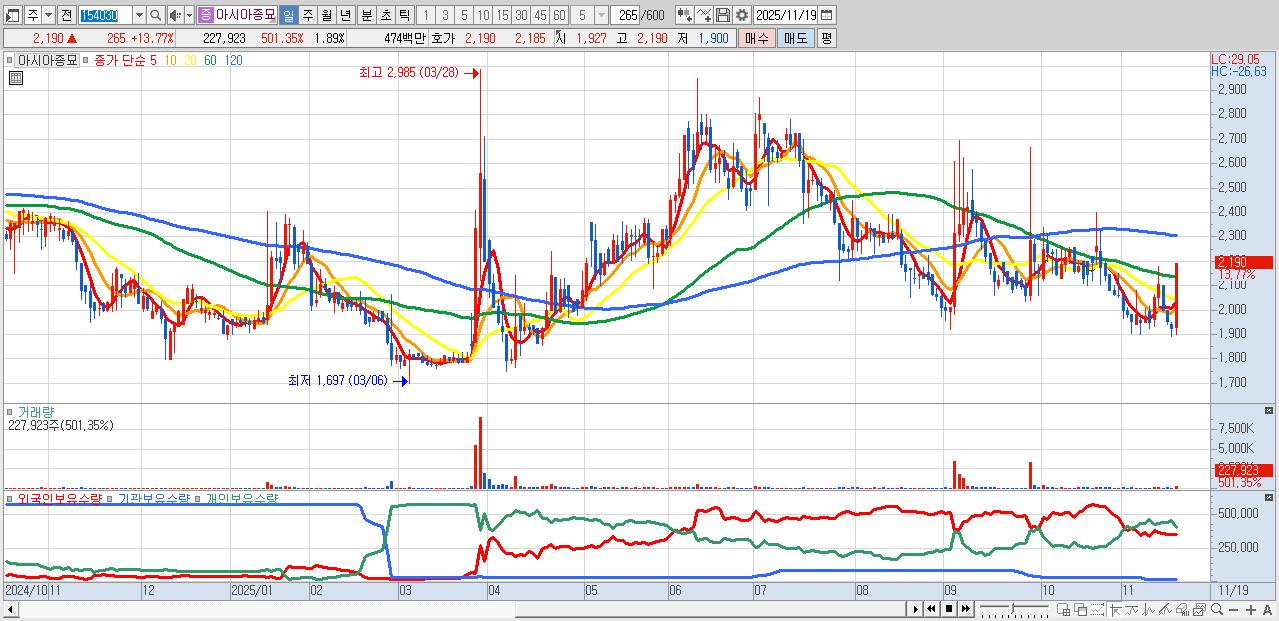Click the add candle indicator icon

coord(684,16)
